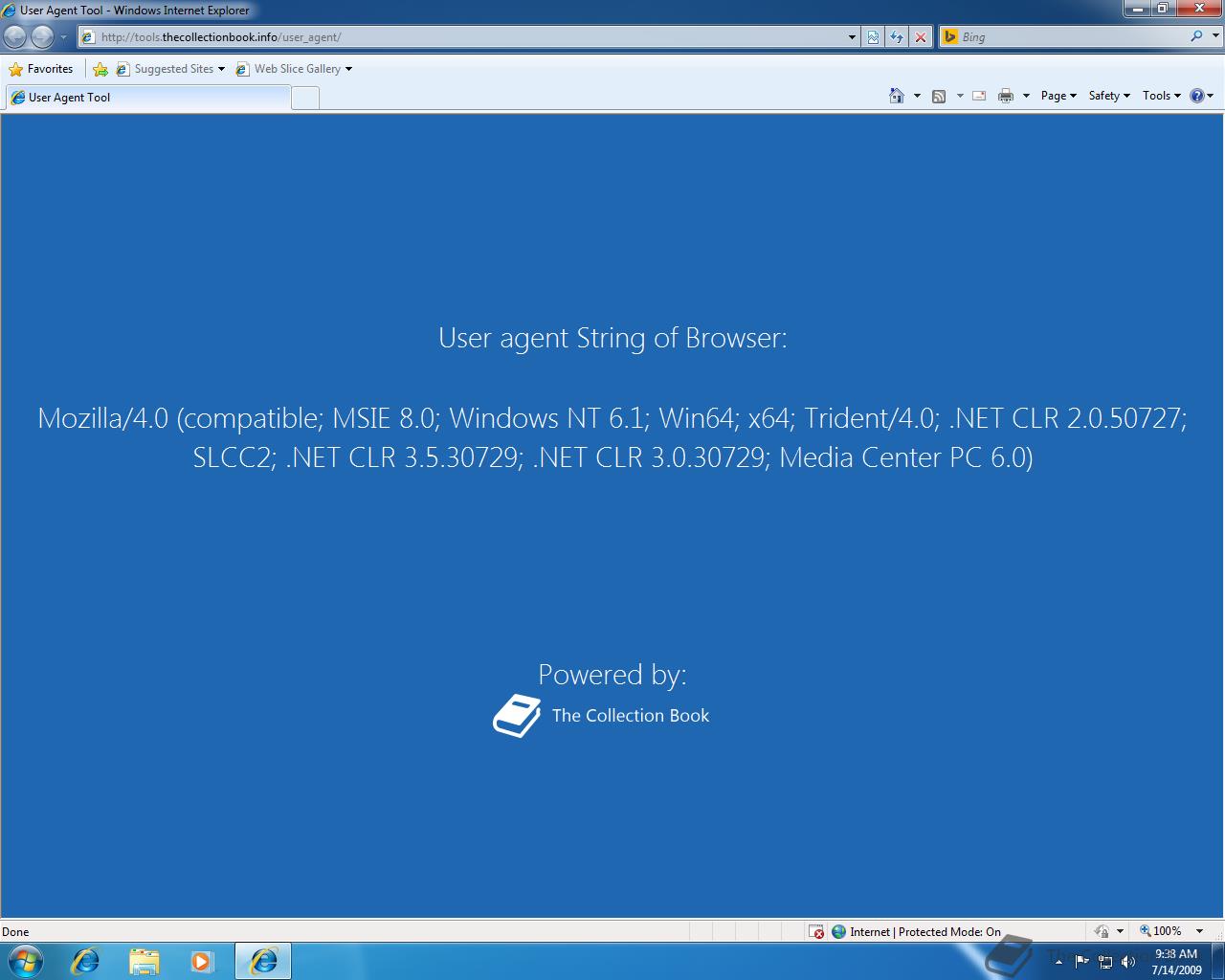Click the address bar URL field
The image size is (1225, 980).
[x=463, y=37]
